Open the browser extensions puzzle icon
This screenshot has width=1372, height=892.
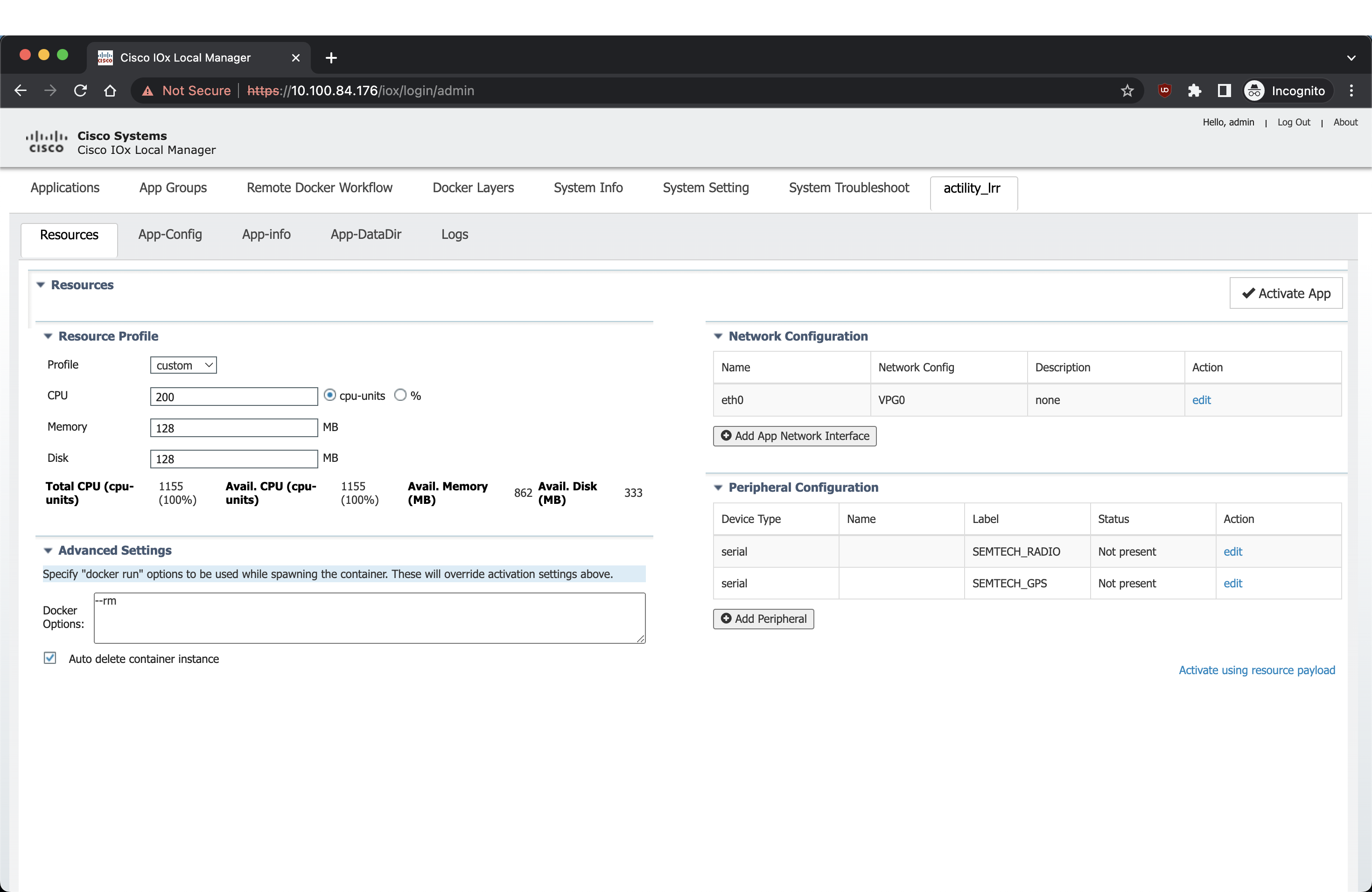click(x=1194, y=91)
